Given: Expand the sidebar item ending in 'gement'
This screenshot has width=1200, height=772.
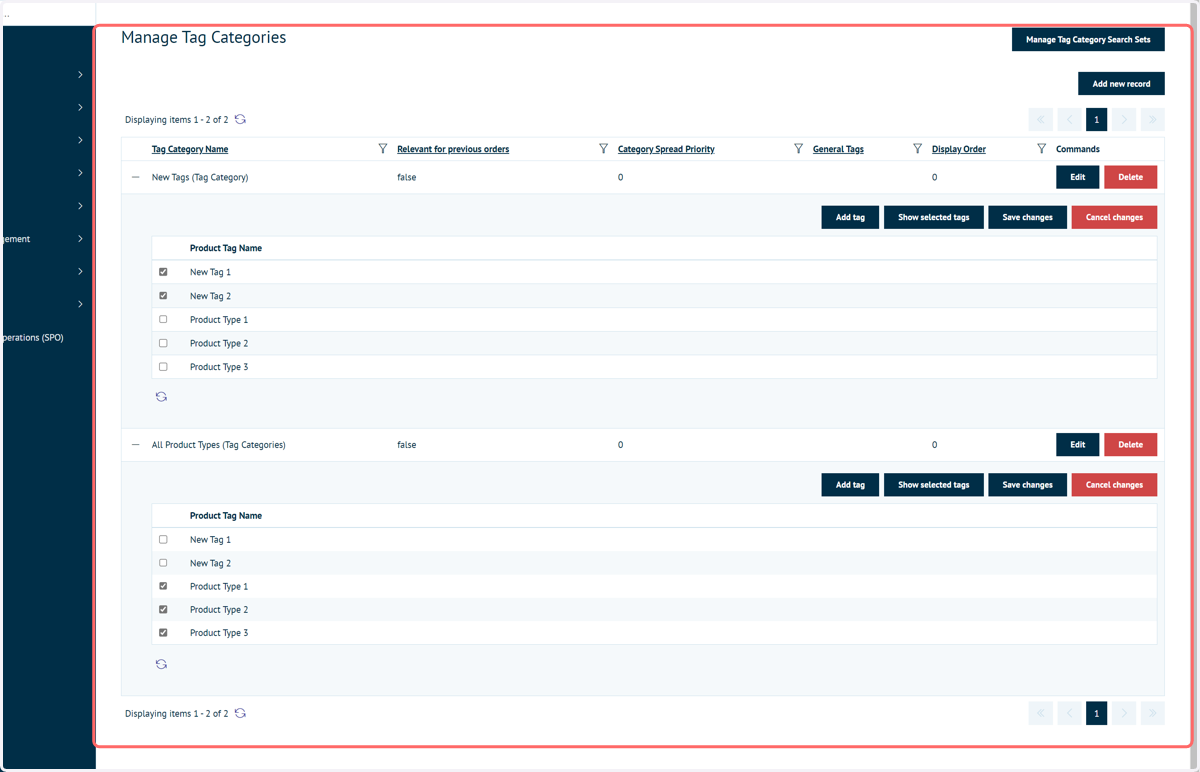Looking at the screenshot, I should point(80,239).
